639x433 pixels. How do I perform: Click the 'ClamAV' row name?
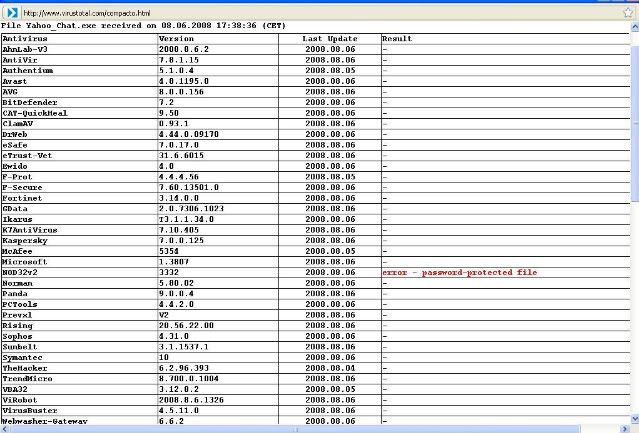pyautogui.click(x=18, y=124)
